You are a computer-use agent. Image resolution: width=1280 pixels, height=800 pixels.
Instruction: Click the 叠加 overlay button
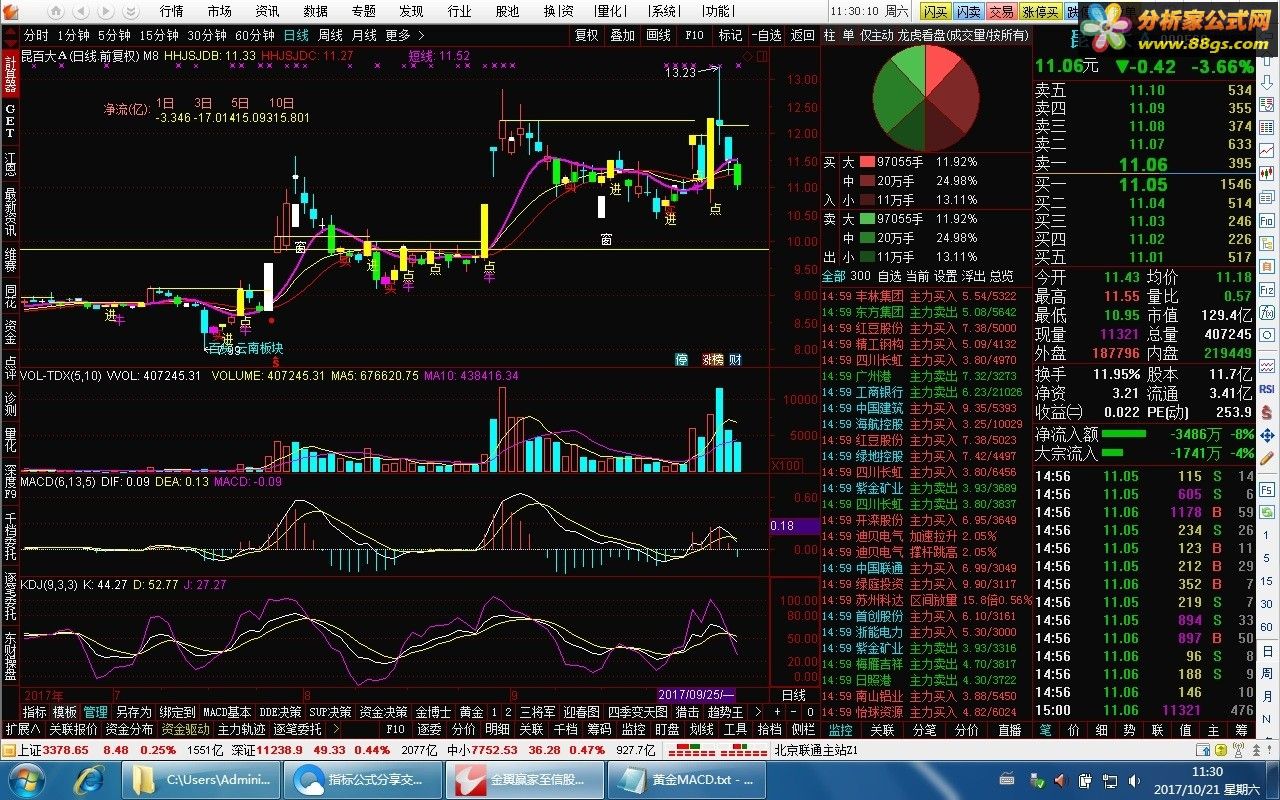(x=622, y=35)
